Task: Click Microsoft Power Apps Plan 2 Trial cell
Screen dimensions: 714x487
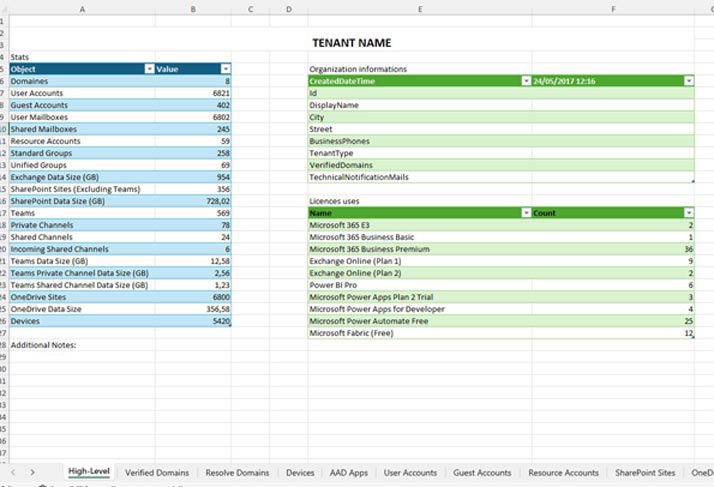Action: click(x=420, y=297)
